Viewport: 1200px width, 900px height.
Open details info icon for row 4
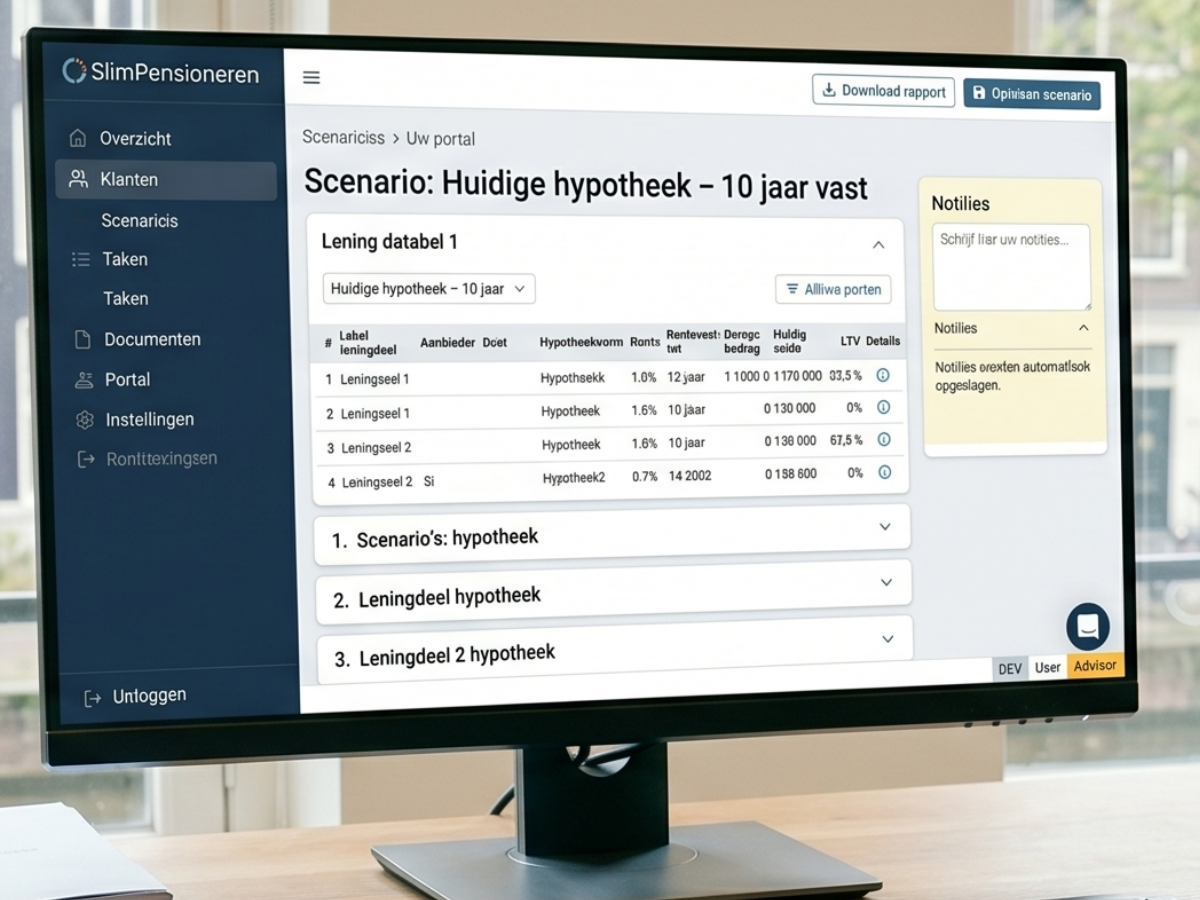pyautogui.click(x=884, y=472)
